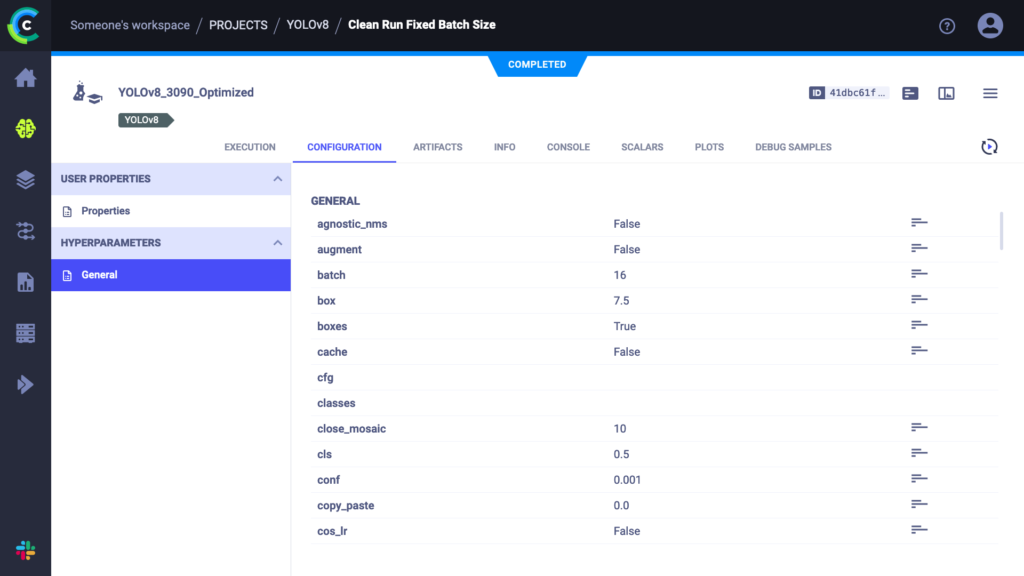
Task: Click the experiment flask type icon
Action: click(87, 93)
